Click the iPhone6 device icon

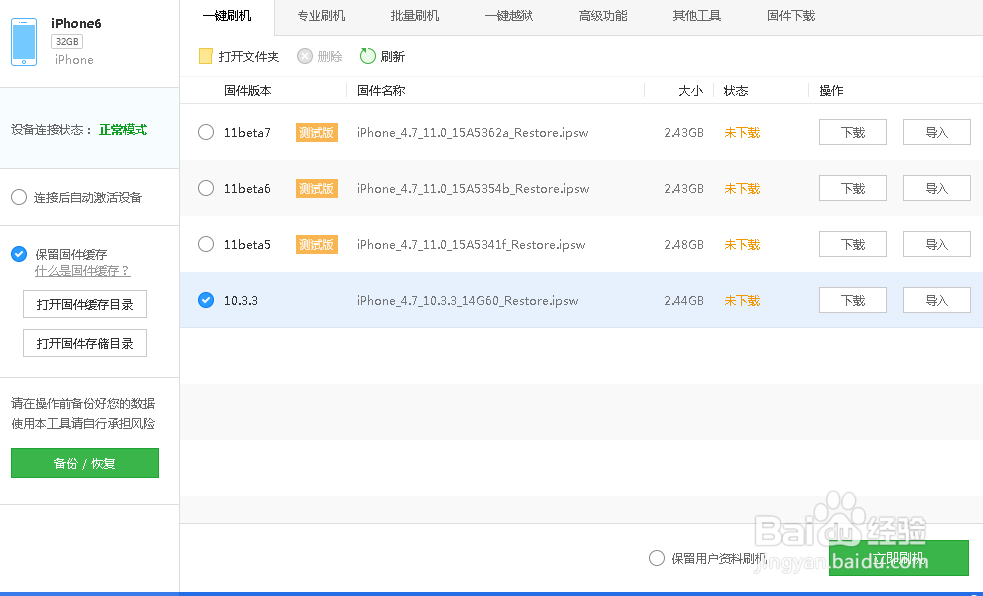coord(24,42)
